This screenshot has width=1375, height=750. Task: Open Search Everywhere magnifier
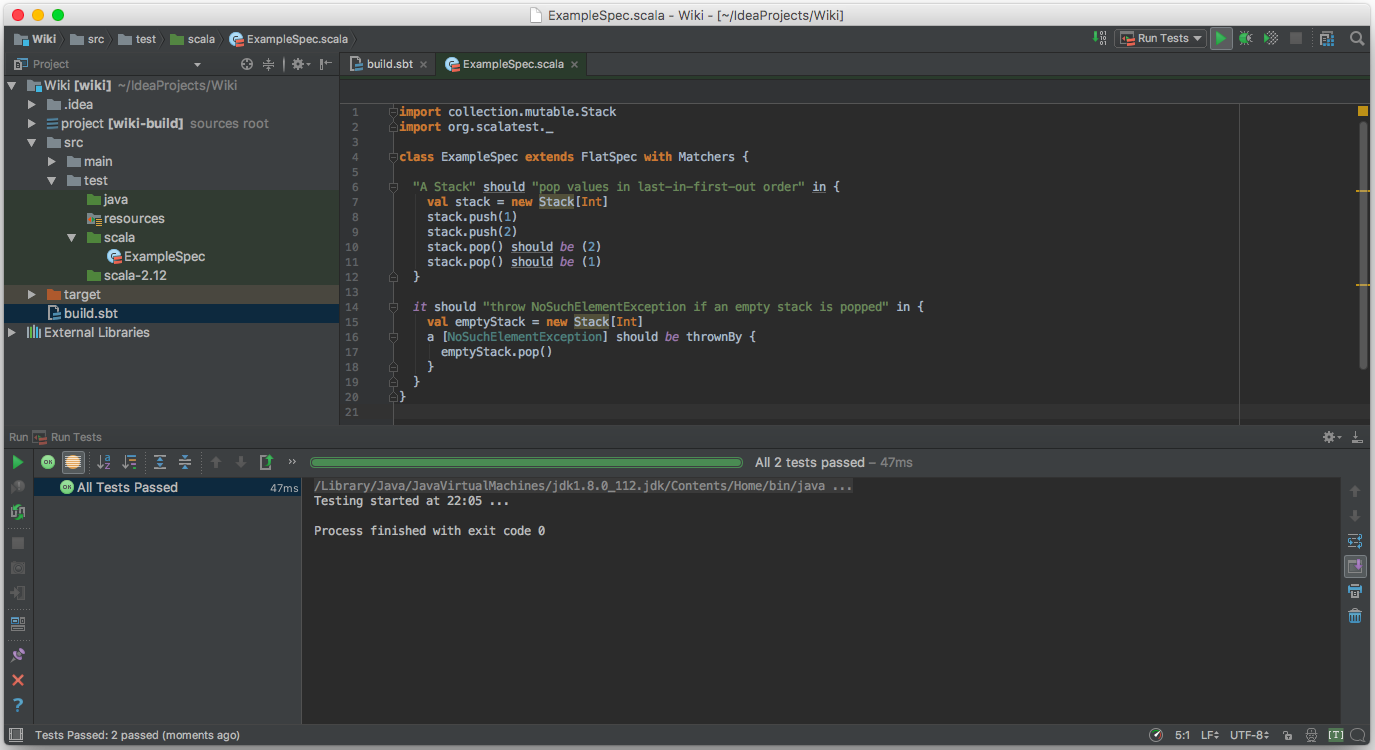(x=1357, y=38)
